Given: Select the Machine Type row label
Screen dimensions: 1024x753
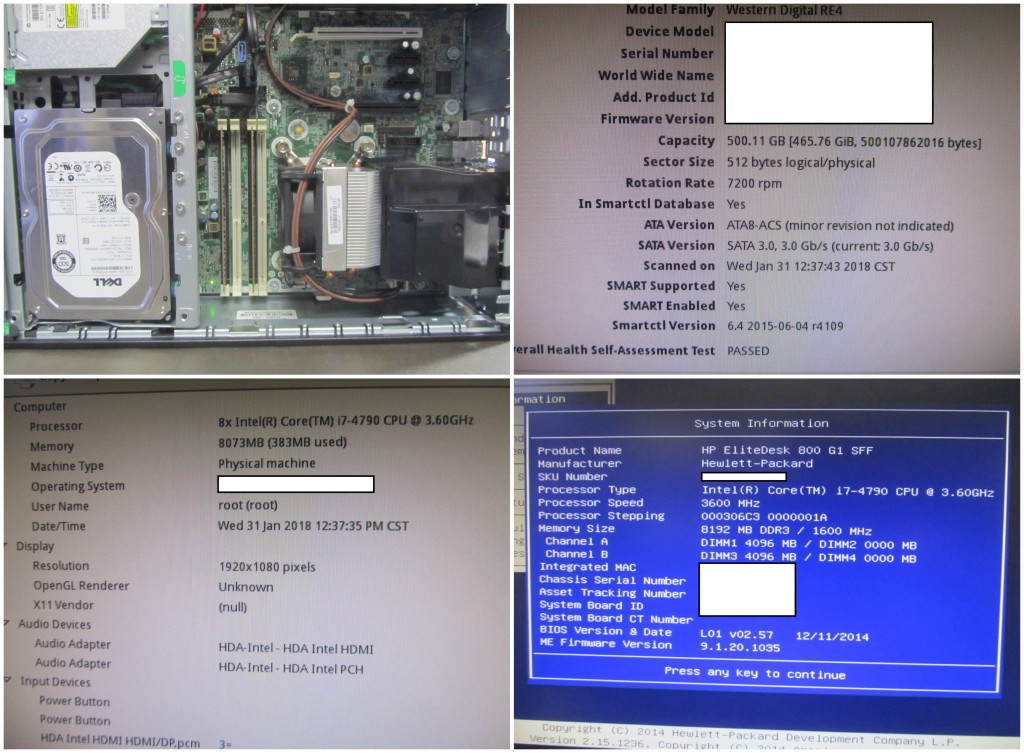Looking at the screenshot, I should [67, 466].
